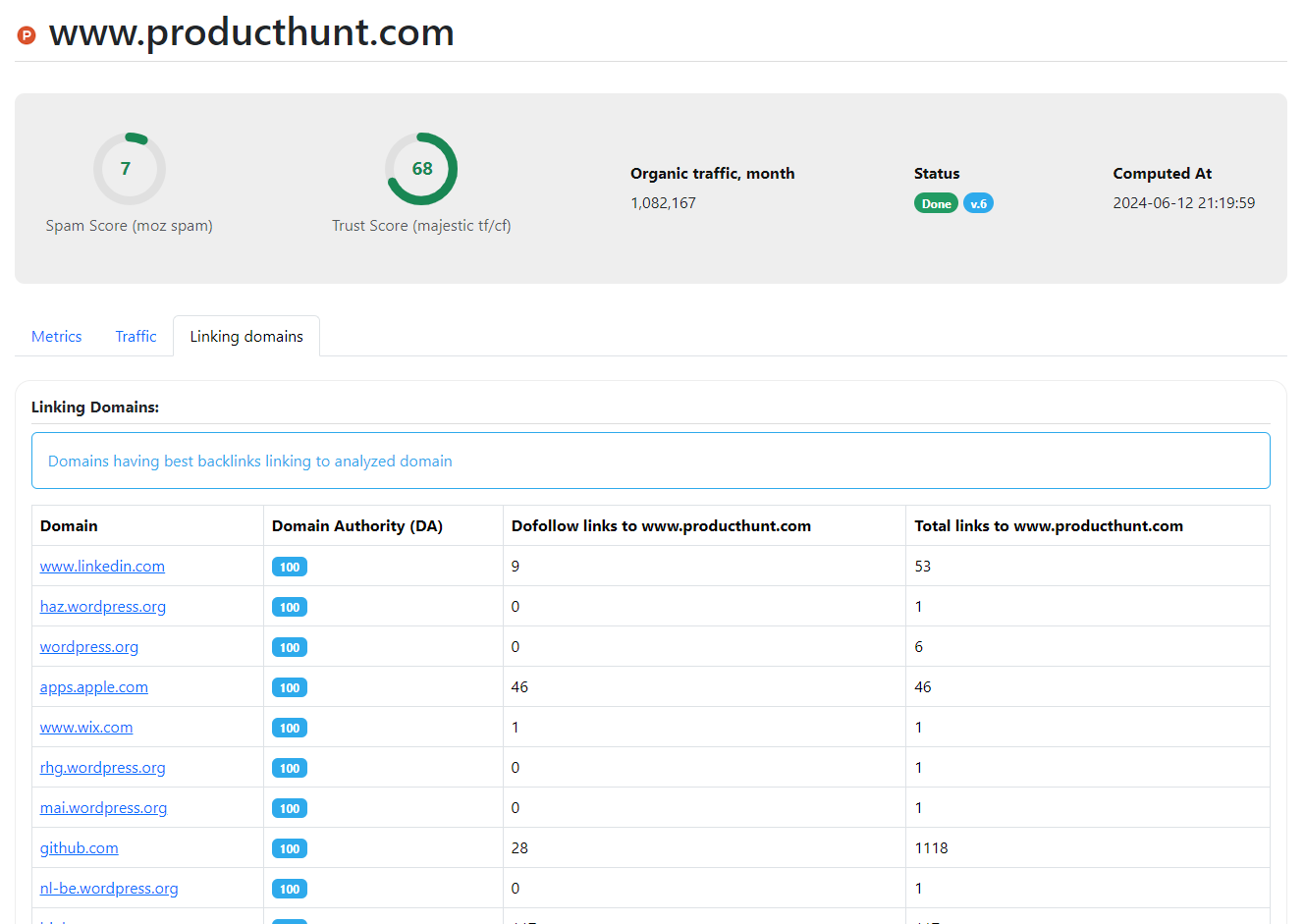
Task: Click the DA 100 badge for www.wix.com
Action: click(x=290, y=728)
